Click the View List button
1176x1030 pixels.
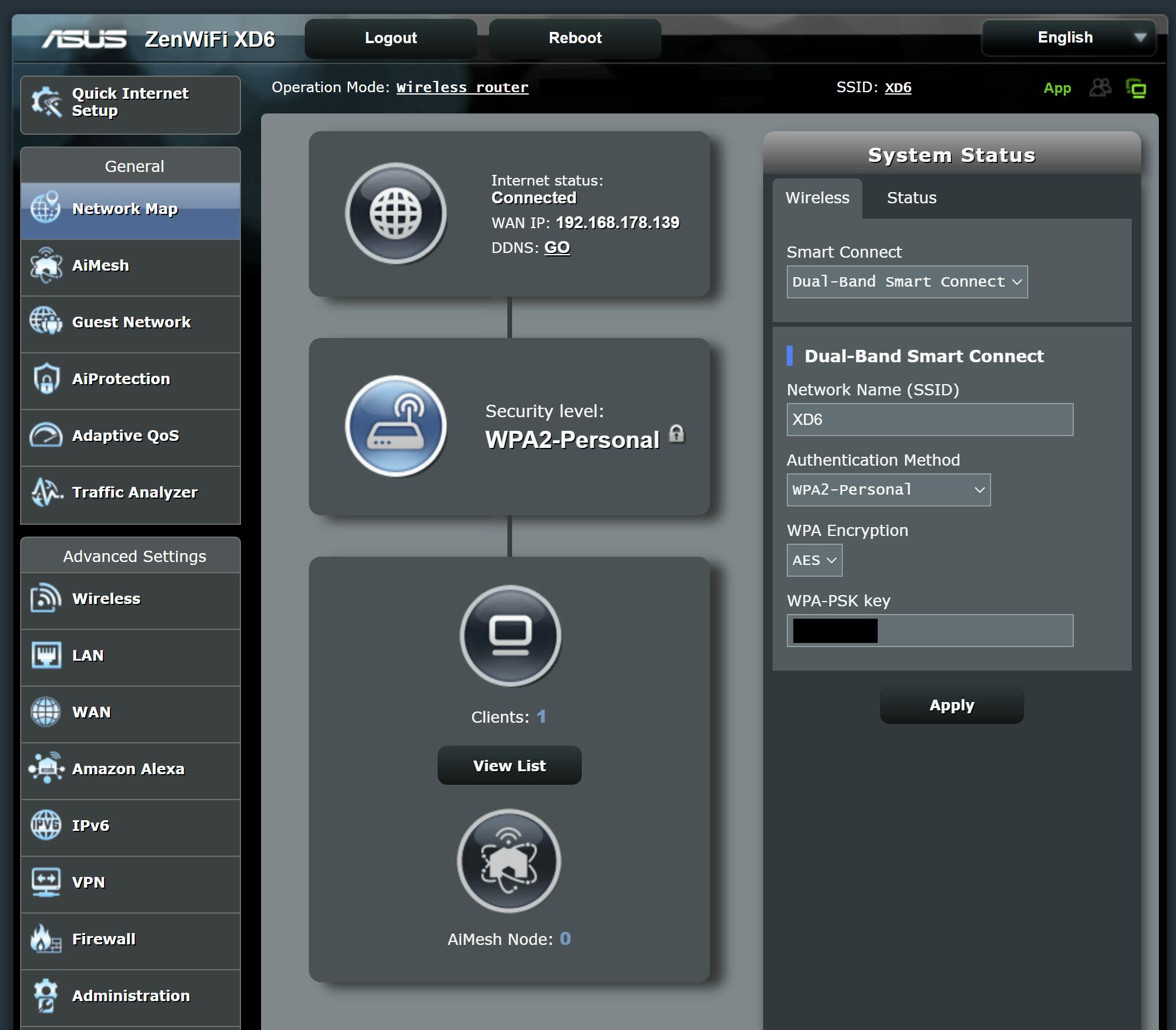click(x=509, y=766)
